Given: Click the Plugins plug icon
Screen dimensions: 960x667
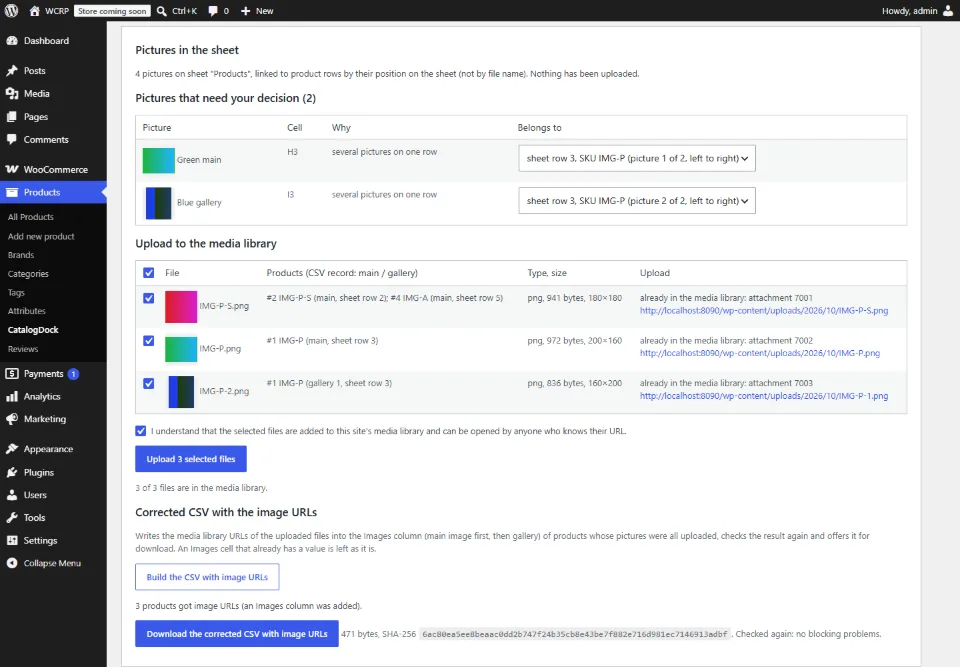Looking at the screenshot, I should pyautogui.click(x=12, y=472).
